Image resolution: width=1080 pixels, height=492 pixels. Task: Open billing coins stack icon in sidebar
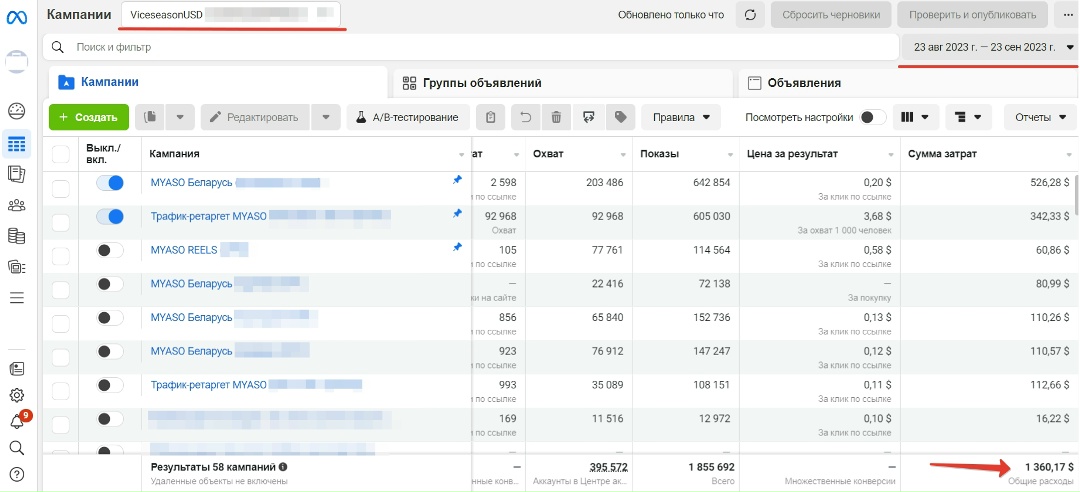[x=17, y=236]
